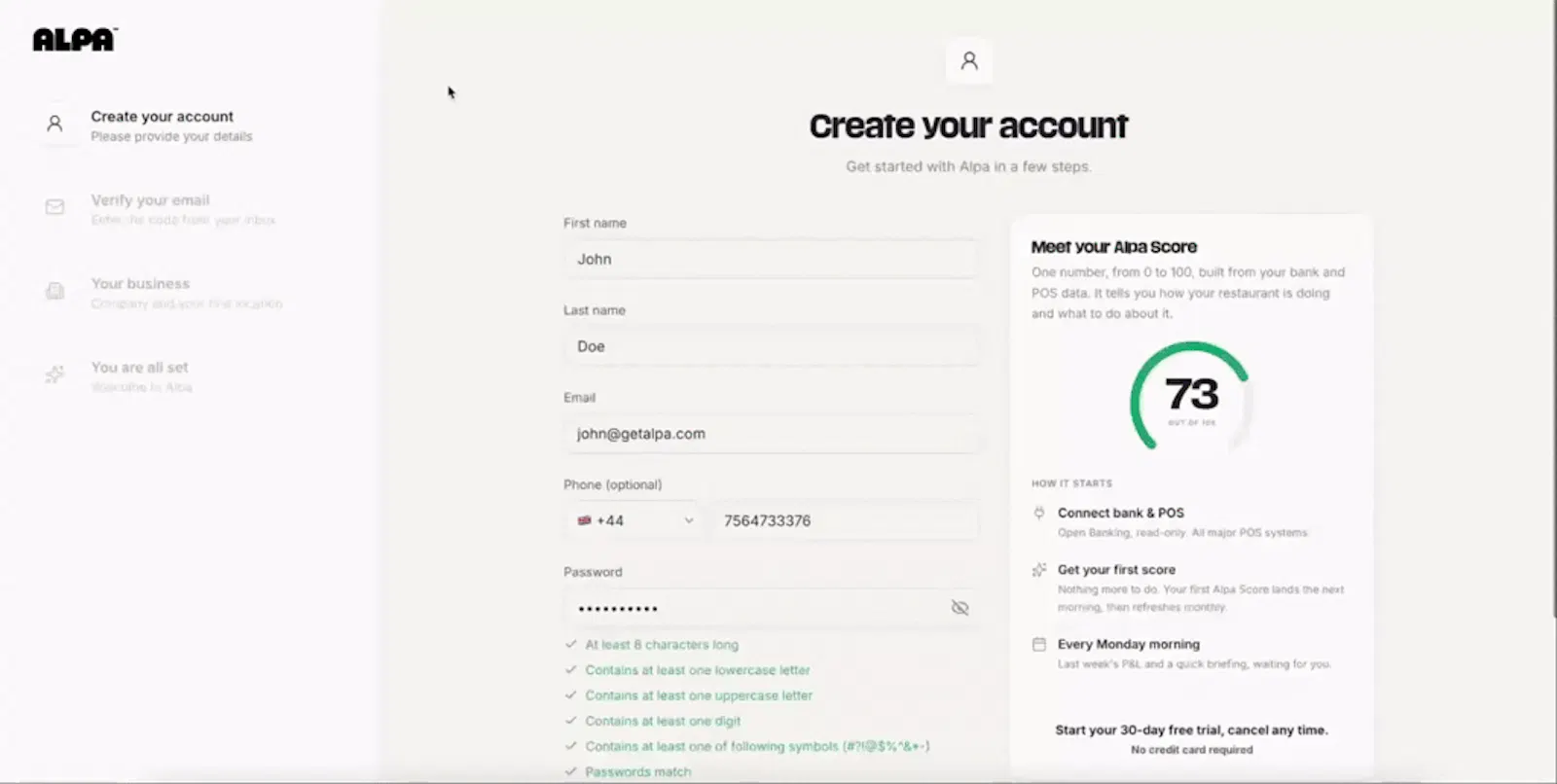Click the Password input field

771,608
